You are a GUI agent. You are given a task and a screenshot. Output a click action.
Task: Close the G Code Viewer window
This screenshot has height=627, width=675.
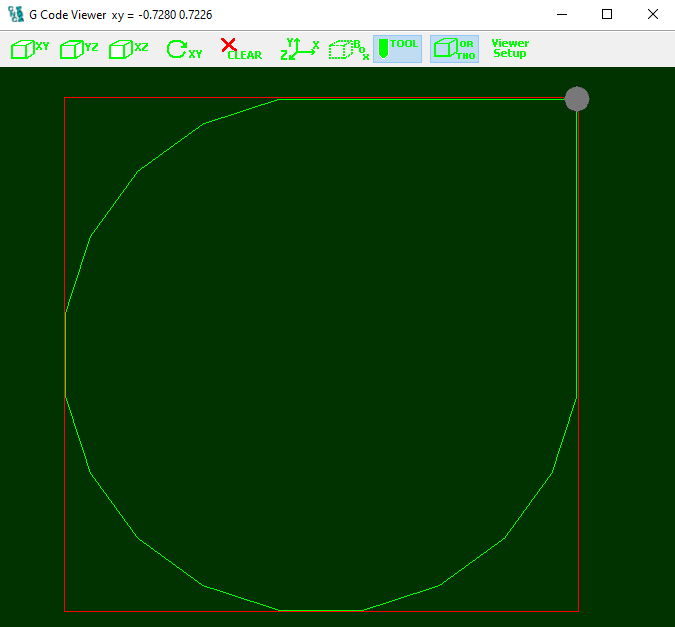point(652,15)
